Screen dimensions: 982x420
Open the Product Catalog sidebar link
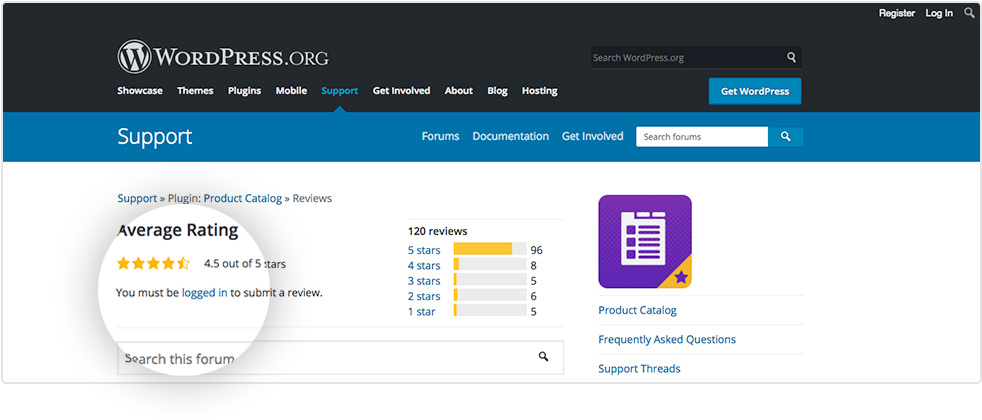[638, 310]
